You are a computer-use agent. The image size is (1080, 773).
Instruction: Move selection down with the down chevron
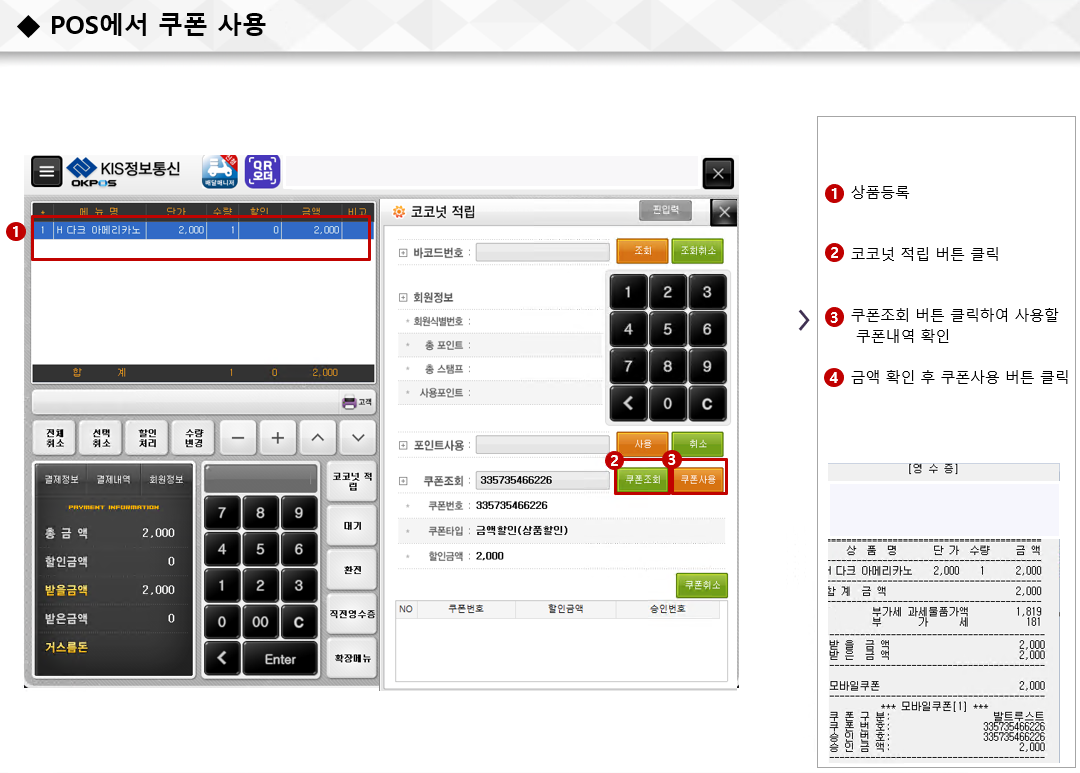click(357, 438)
